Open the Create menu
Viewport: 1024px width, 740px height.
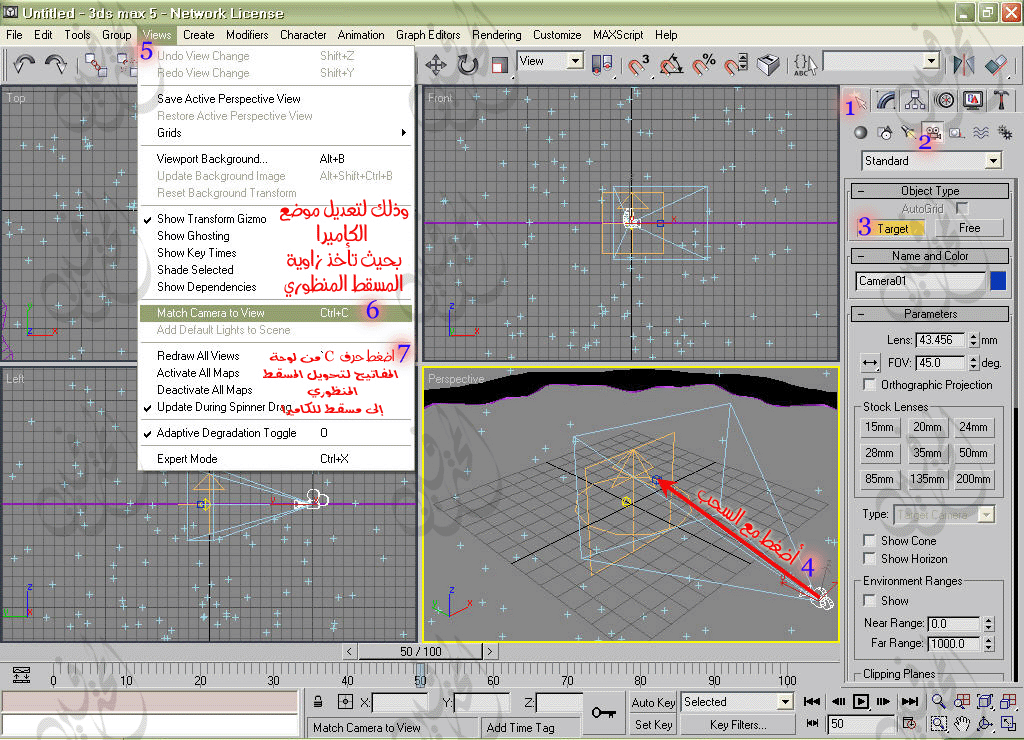click(198, 35)
